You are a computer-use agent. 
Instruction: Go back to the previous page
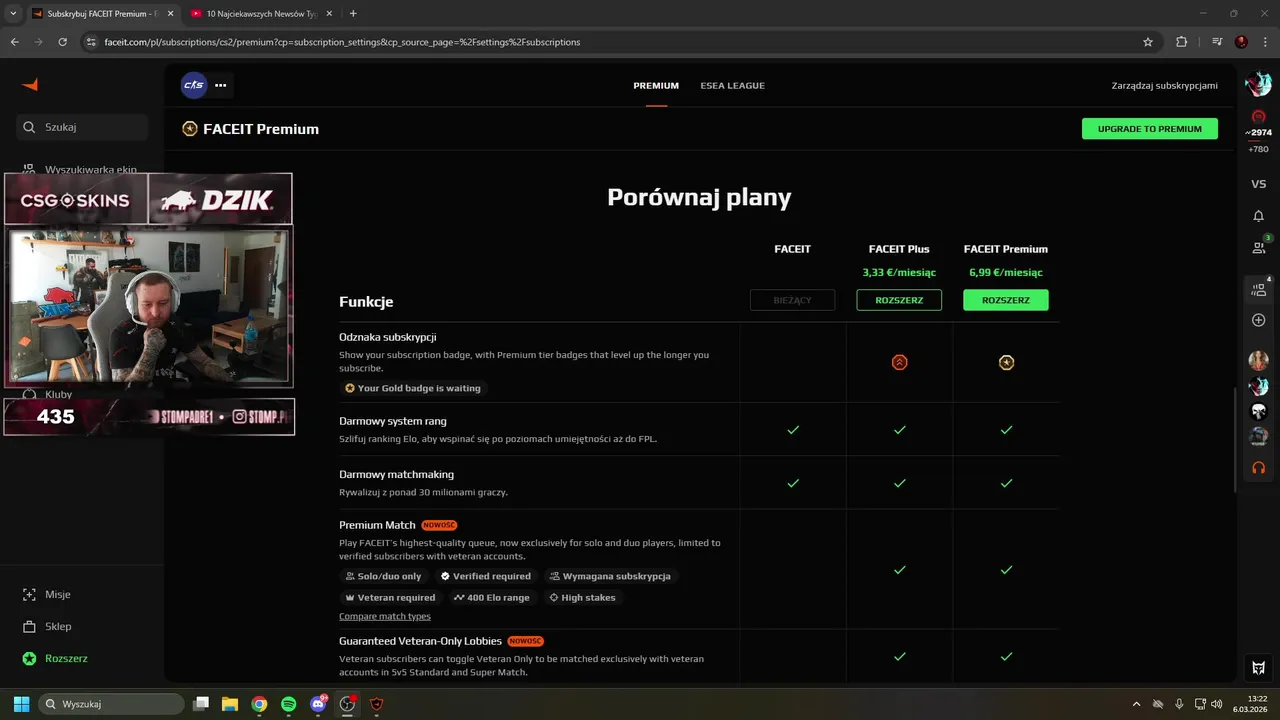point(14,42)
